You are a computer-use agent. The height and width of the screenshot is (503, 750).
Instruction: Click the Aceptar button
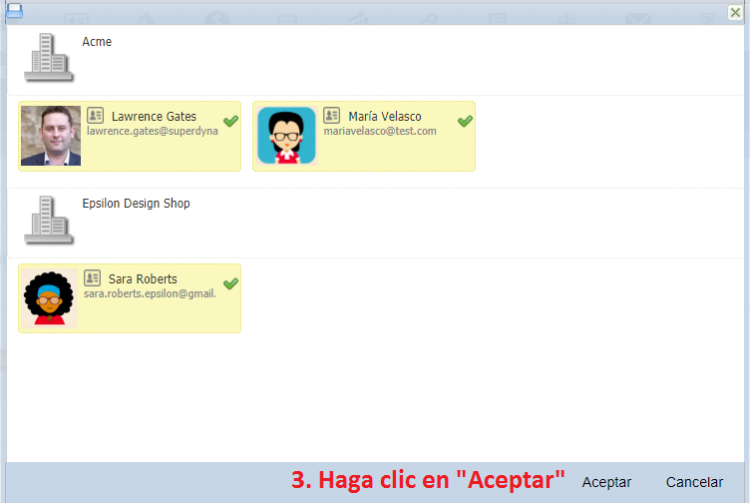click(607, 482)
